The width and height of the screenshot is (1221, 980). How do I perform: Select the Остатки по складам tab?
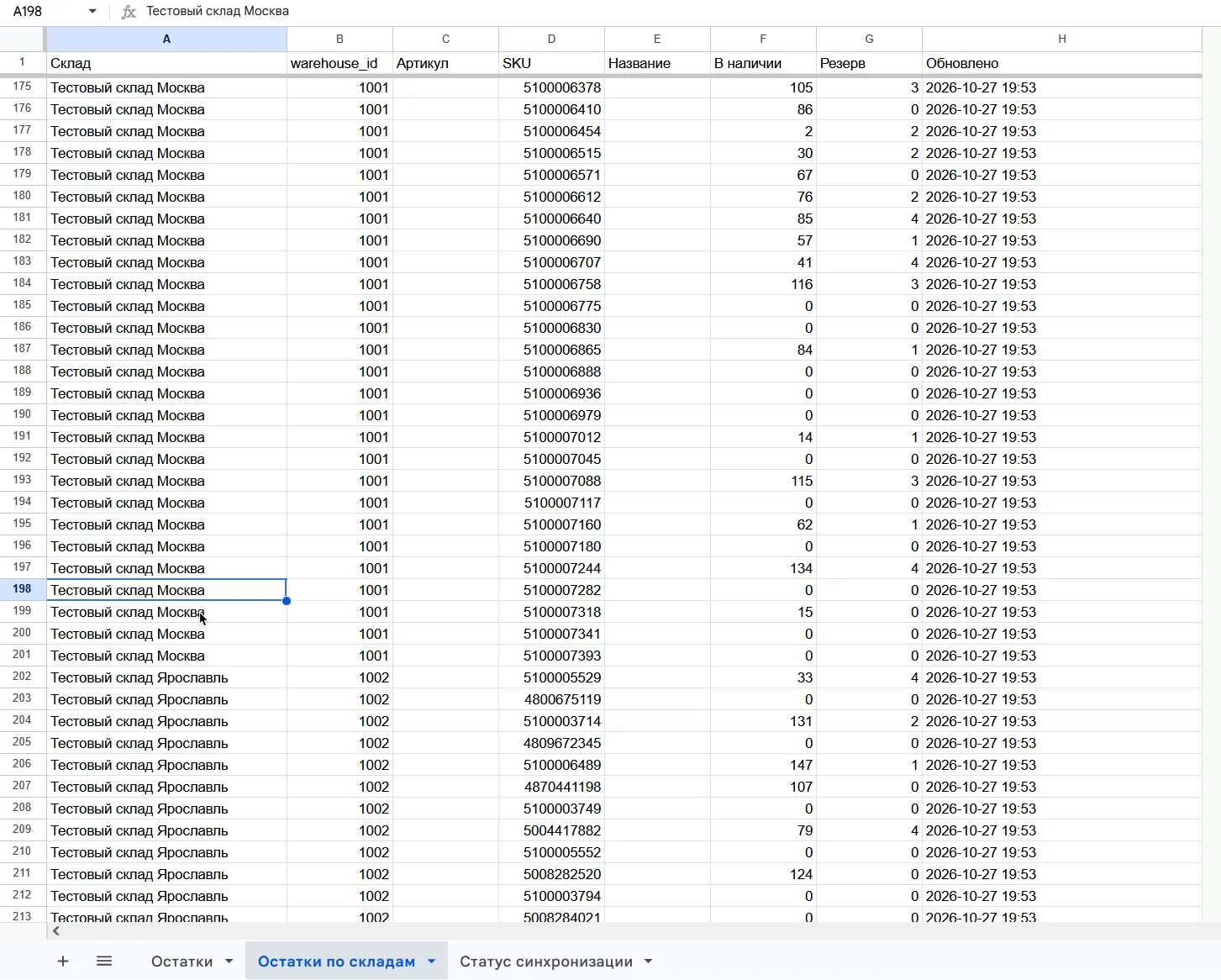click(x=336, y=962)
